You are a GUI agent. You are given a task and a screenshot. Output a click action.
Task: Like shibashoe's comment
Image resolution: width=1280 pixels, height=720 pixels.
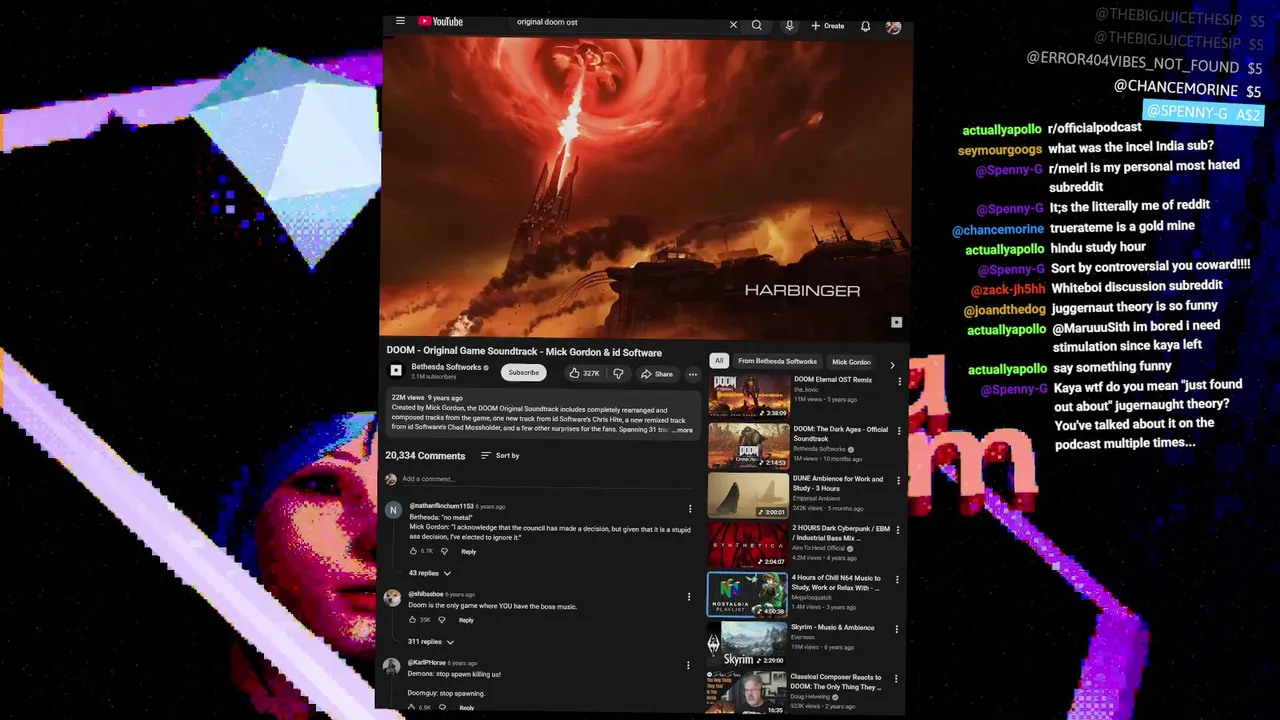coord(412,620)
